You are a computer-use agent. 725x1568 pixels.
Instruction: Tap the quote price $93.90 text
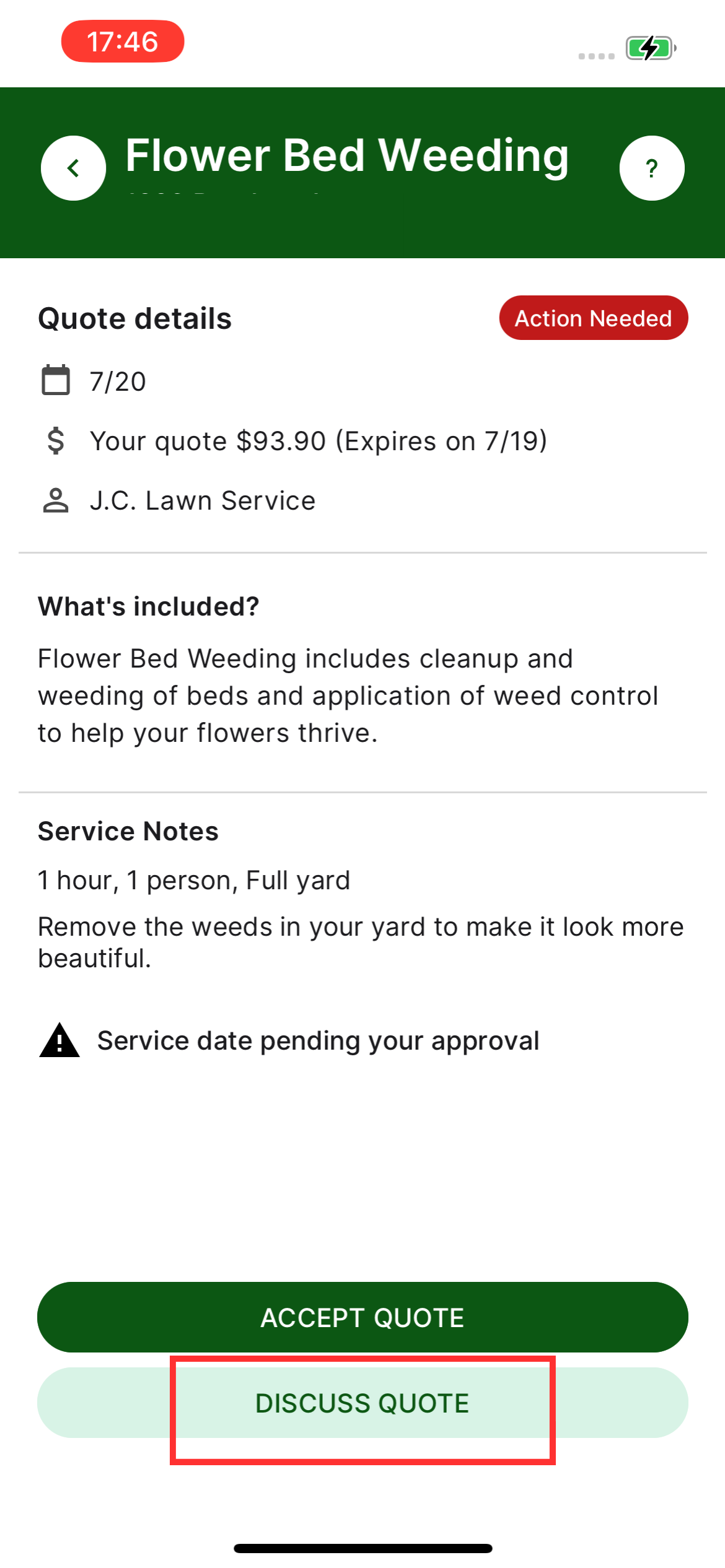click(x=281, y=441)
